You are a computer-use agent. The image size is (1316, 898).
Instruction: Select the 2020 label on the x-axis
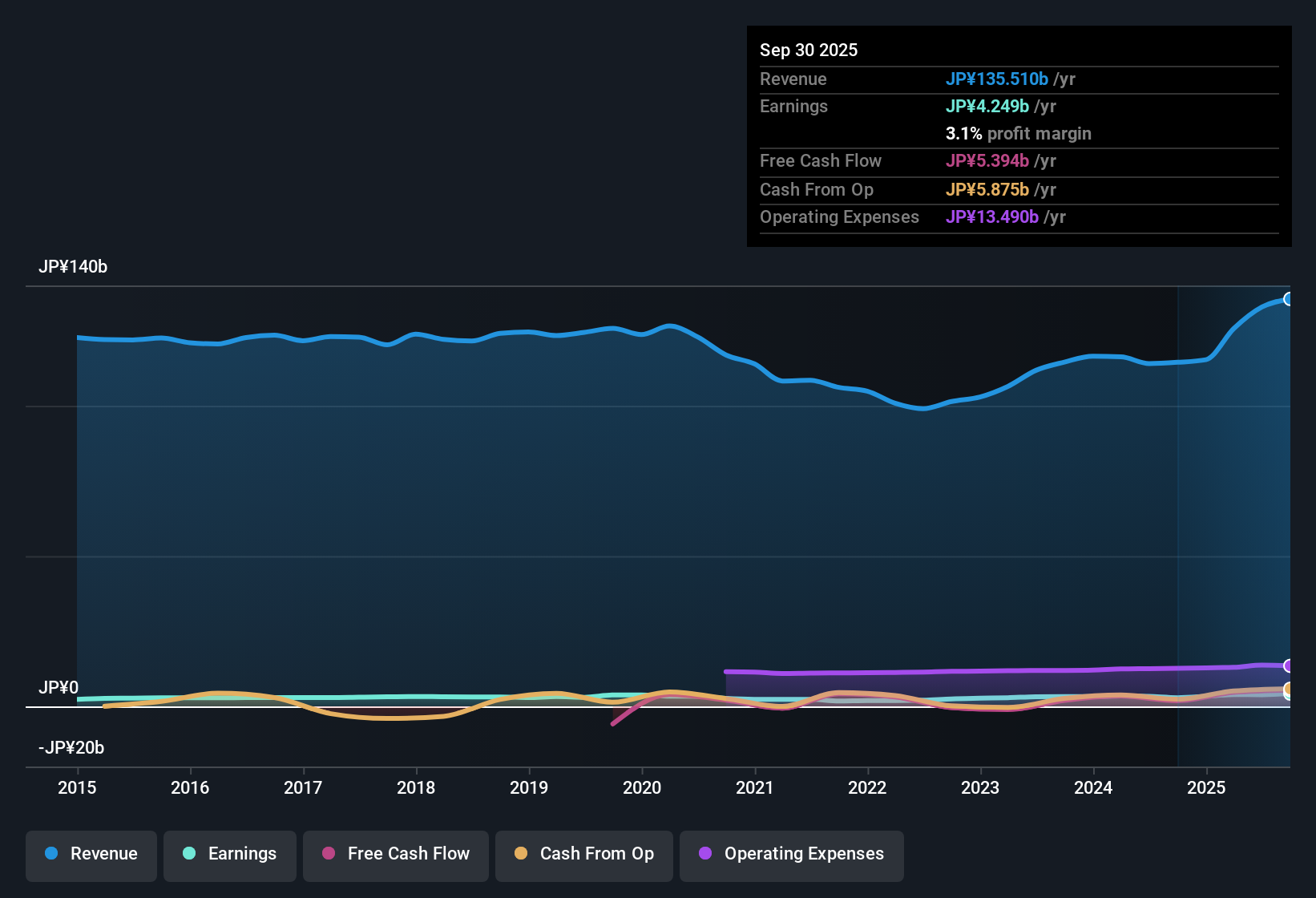click(x=642, y=788)
